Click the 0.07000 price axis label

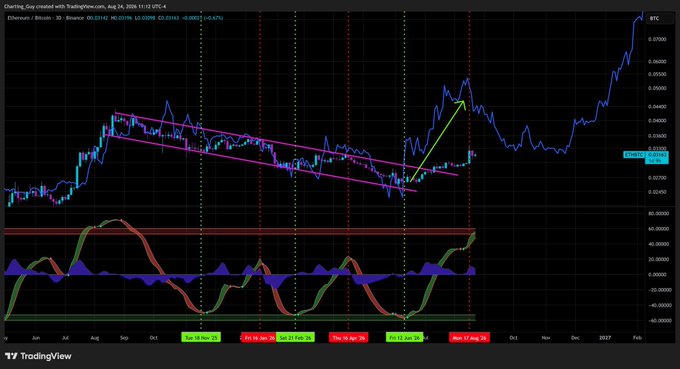coord(657,39)
